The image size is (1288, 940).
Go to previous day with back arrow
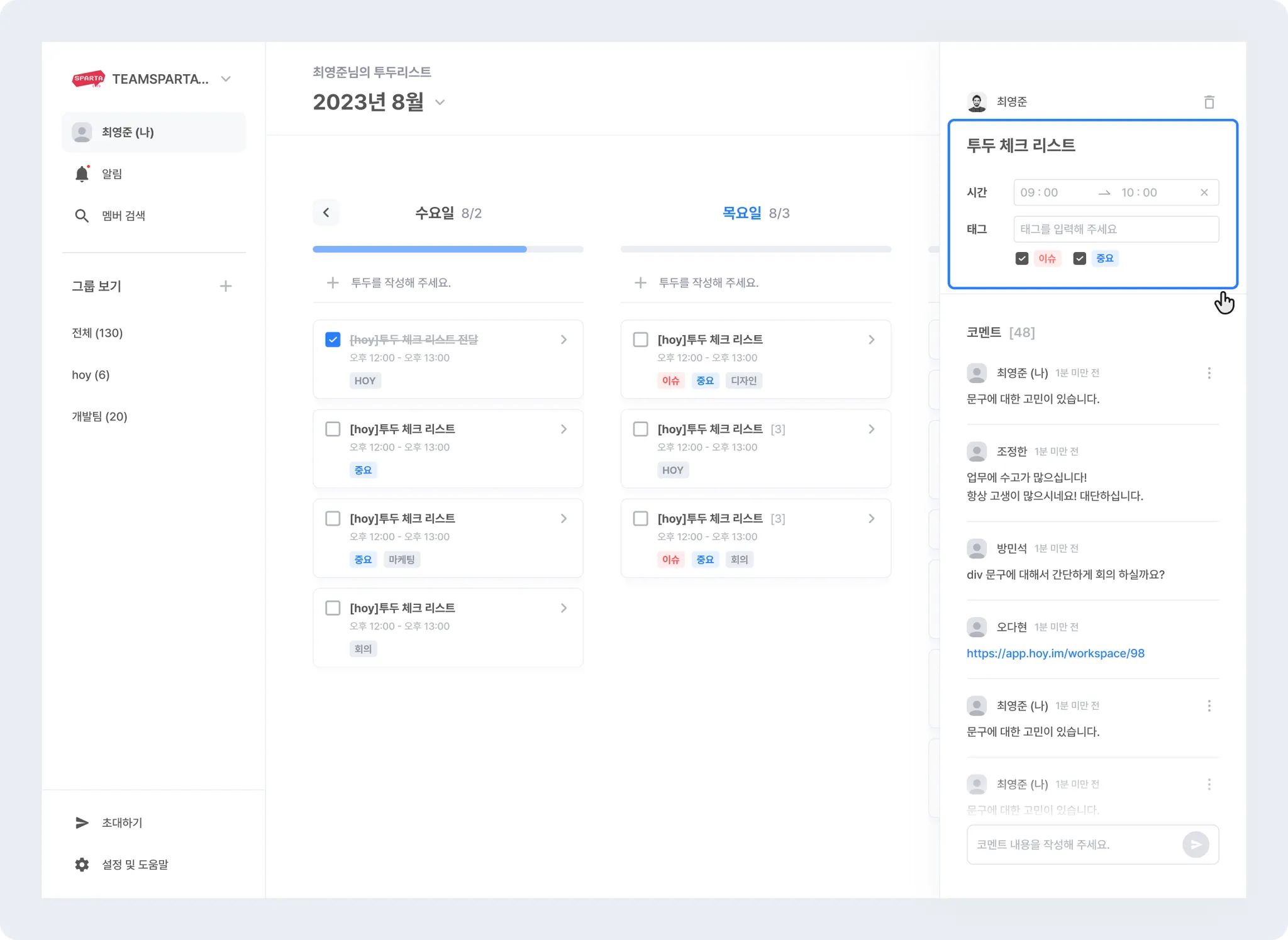point(326,213)
